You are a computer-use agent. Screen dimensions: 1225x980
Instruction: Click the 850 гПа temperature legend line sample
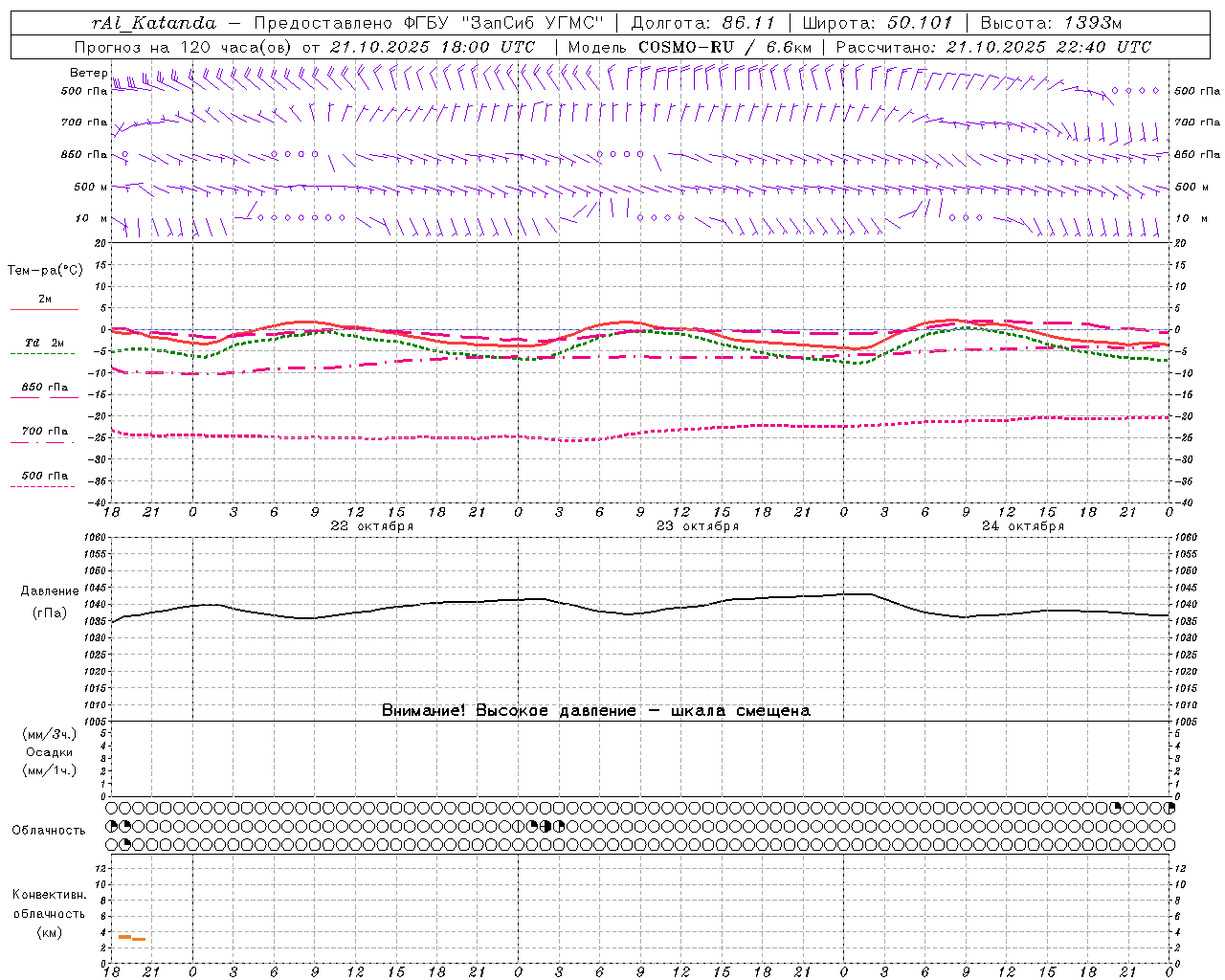coord(44,397)
